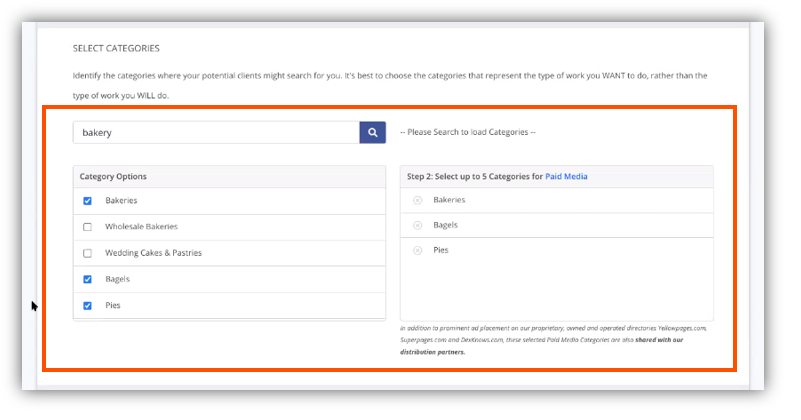Remove Pies using its circled x icon

click(417, 250)
